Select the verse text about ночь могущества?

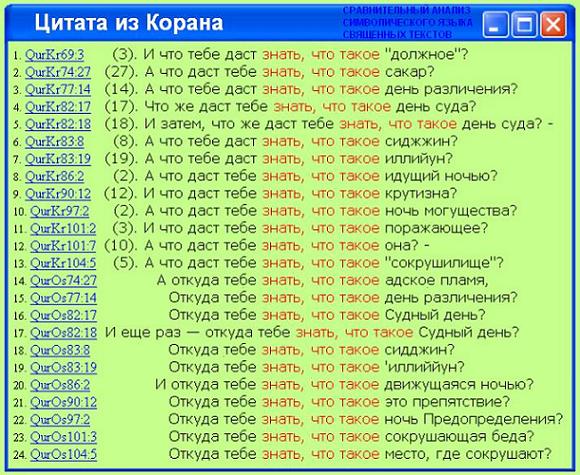[314, 211]
